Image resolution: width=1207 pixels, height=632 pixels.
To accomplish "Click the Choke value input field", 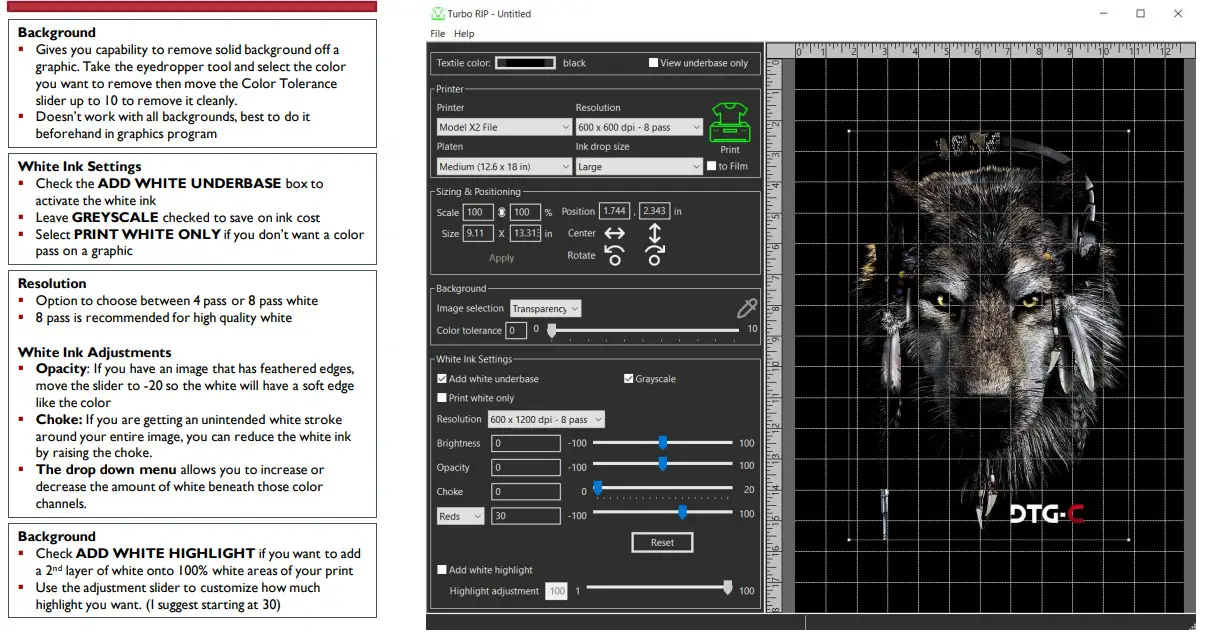I will [526, 492].
